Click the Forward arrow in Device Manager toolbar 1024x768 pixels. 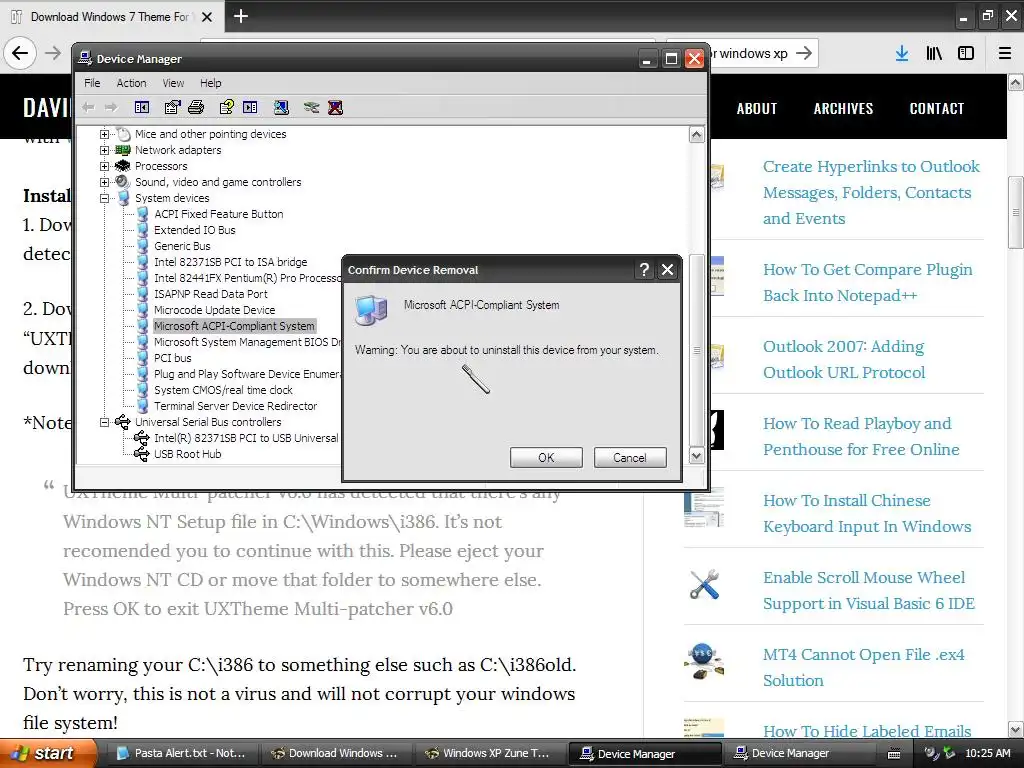(111, 108)
